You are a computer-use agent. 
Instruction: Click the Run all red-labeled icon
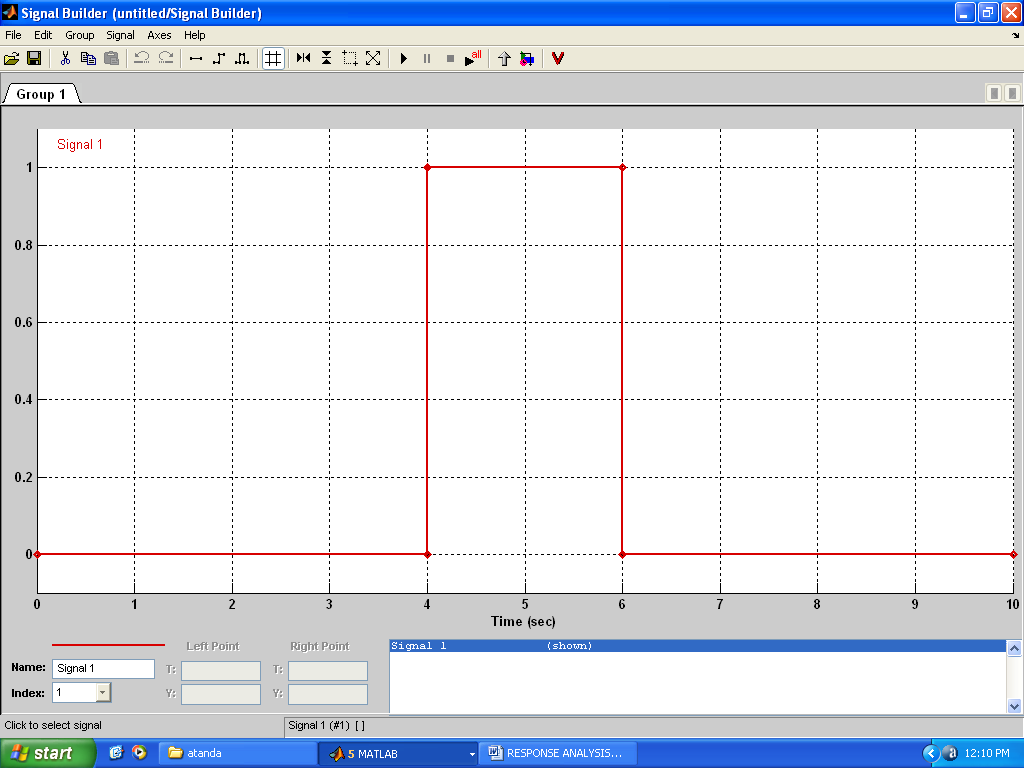click(x=473, y=59)
